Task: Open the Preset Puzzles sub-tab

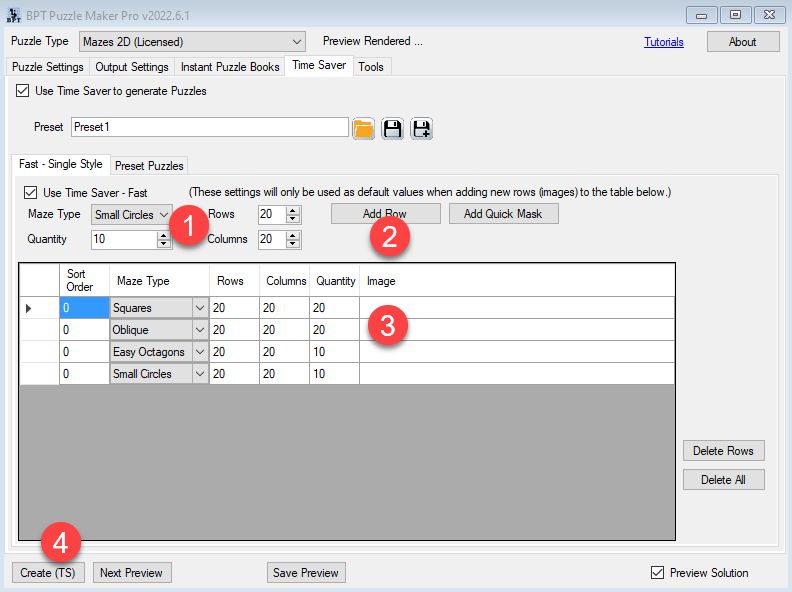Action: coord(148,165)
